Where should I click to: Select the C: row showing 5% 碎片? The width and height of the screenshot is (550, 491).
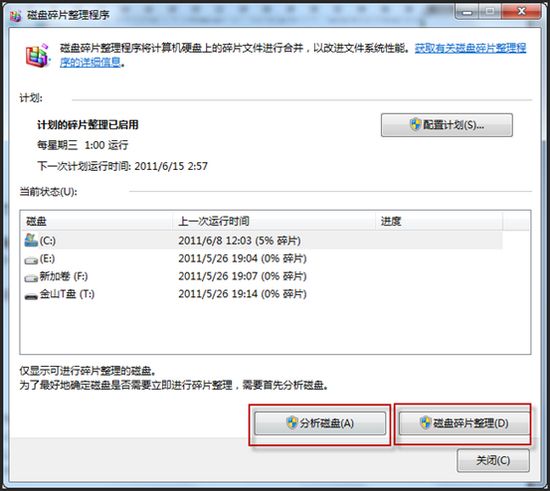262,240
